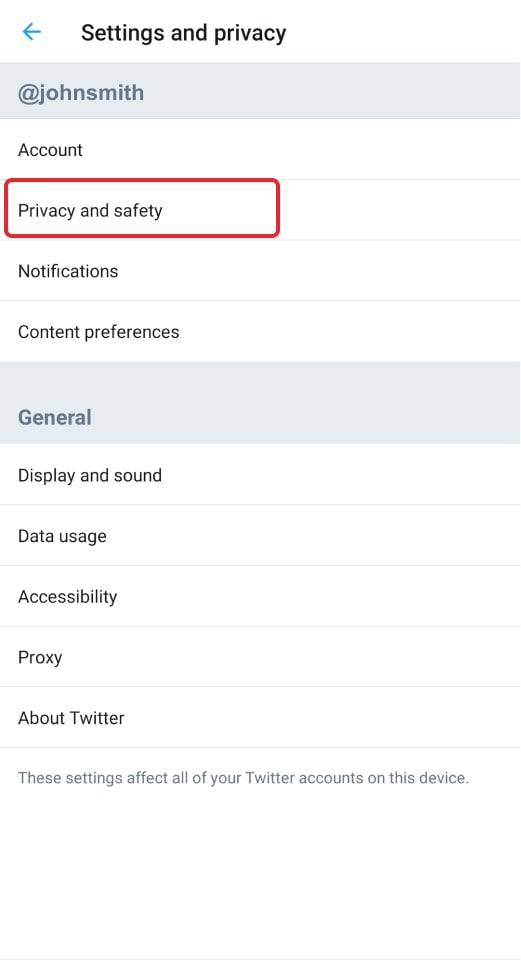
Task: Open the Accessibility options
Action: pos(260,596)
